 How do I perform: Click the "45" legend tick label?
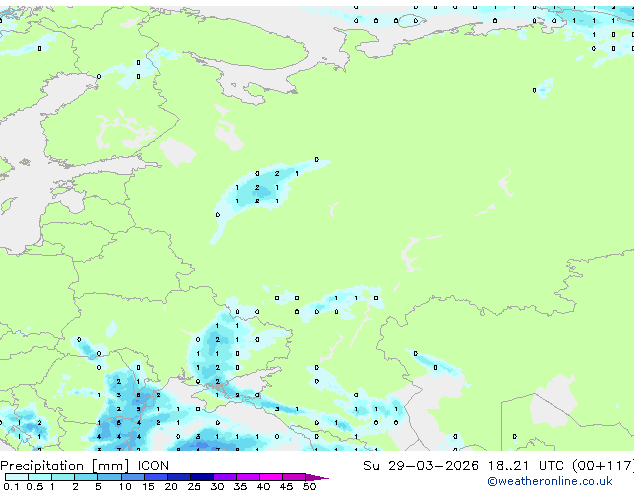(x=286, y=486)
